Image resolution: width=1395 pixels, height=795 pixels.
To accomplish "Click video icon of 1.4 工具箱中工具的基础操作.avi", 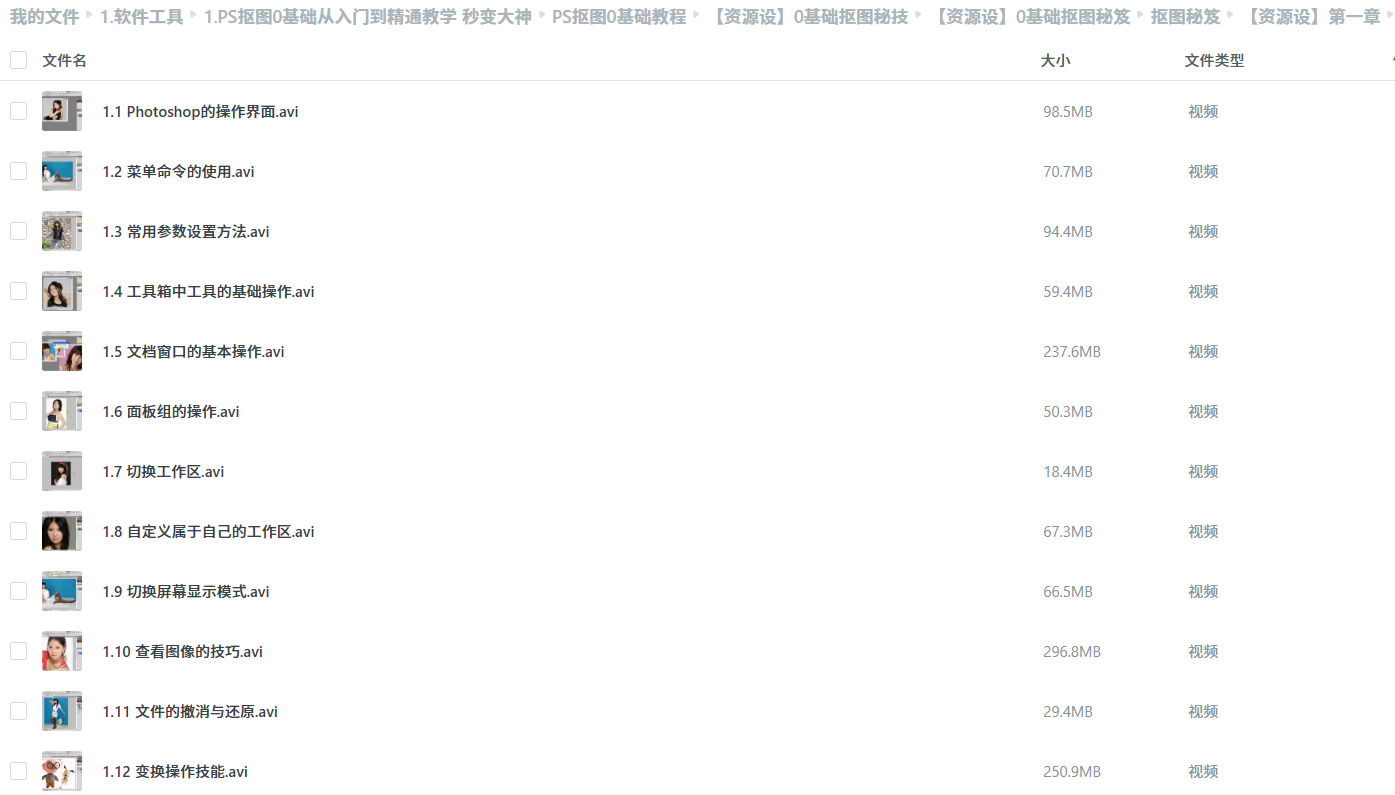I will click(x=62, y=291).
